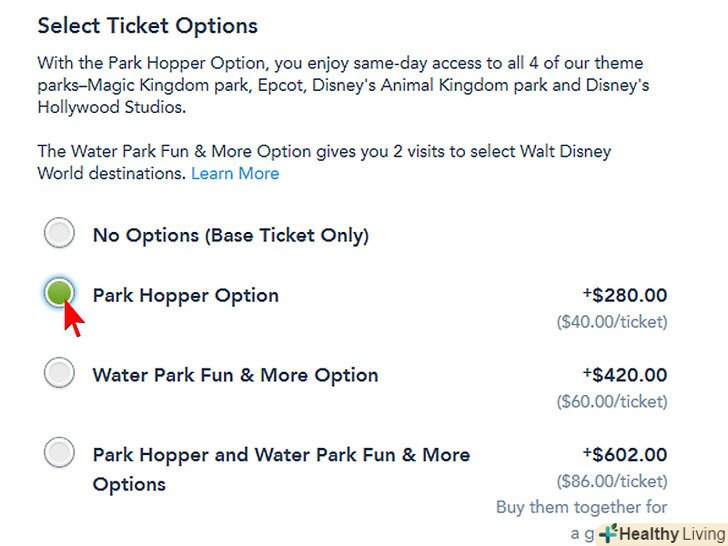Select the No Options radio button
This screenshot has width=728, height=546.
60,234
